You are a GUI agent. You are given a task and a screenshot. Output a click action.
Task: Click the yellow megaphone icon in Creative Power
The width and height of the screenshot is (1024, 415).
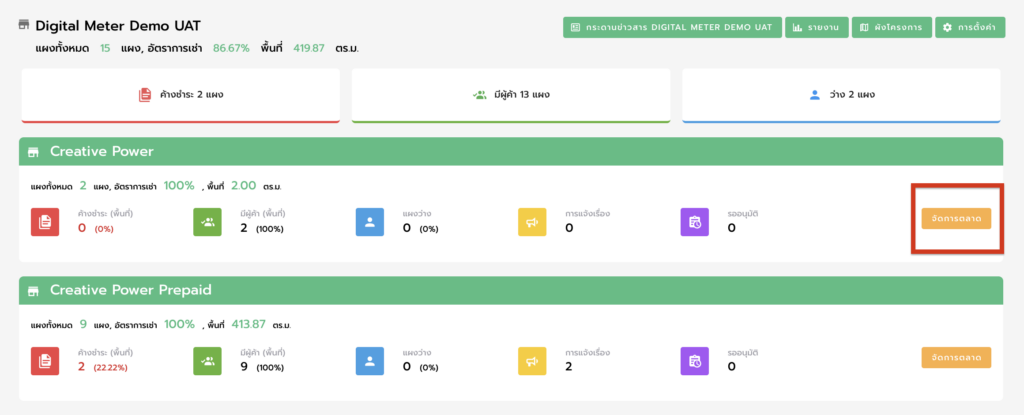click(532, 221)
